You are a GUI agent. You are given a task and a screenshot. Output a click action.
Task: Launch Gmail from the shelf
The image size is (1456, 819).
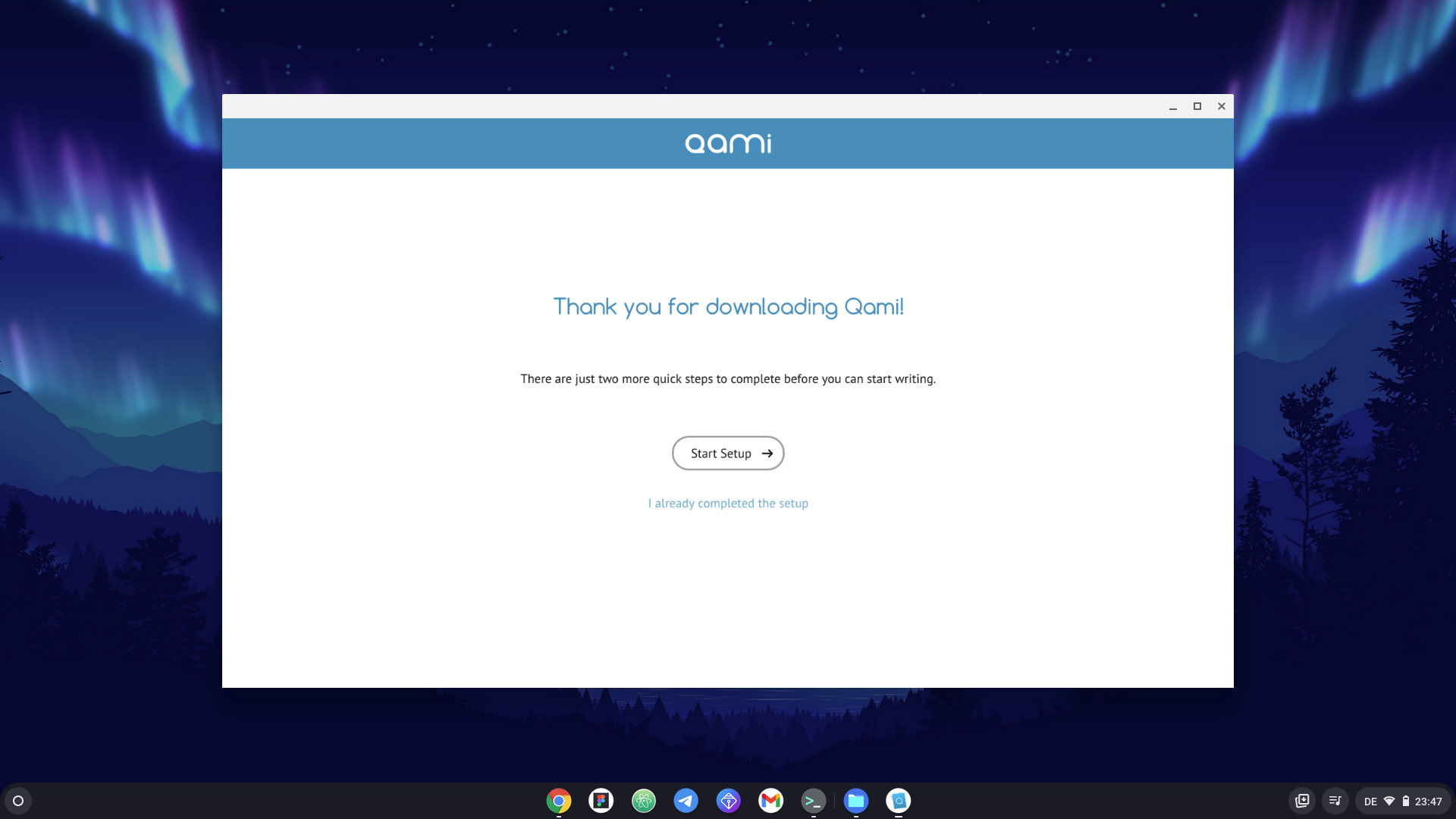pos(770,801)
